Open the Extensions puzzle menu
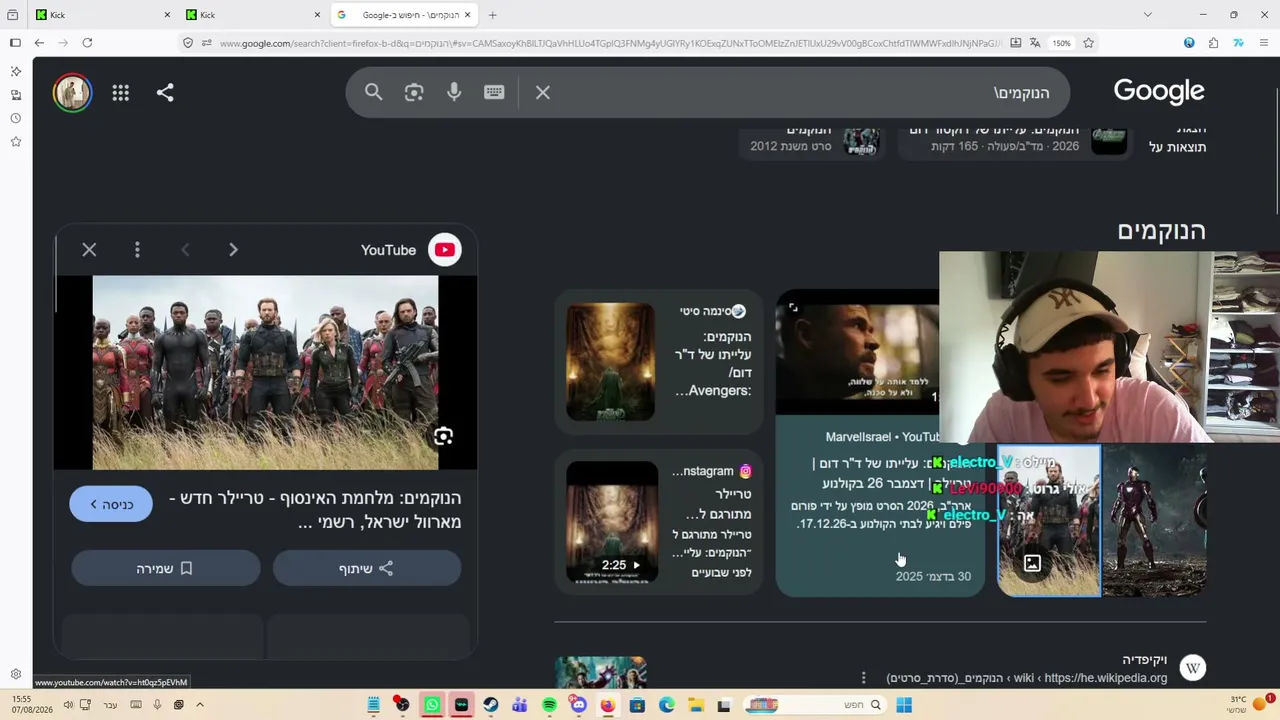Image resolution: width=1280 pixels, height=720 pixels. coord(1213,43)
